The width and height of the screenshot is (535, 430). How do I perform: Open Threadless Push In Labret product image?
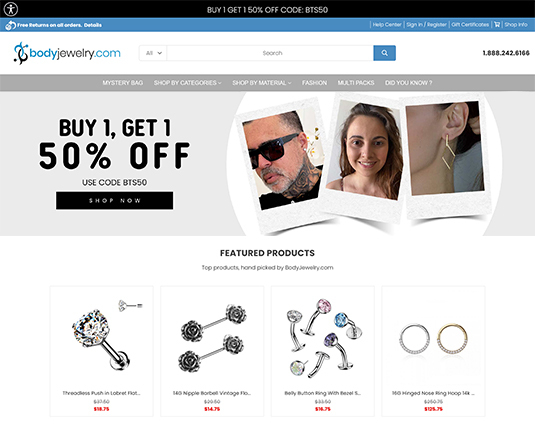tap(102, 336)
